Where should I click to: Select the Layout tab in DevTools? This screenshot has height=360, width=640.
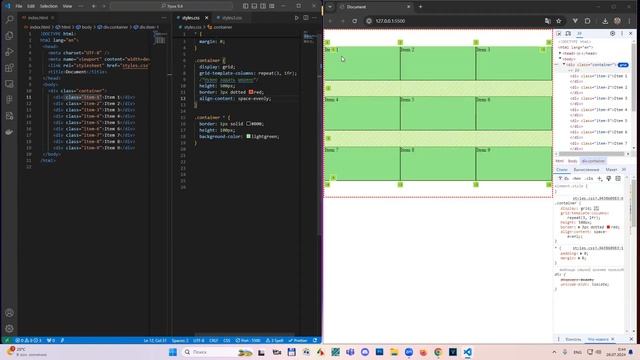(x=611, y=169)
